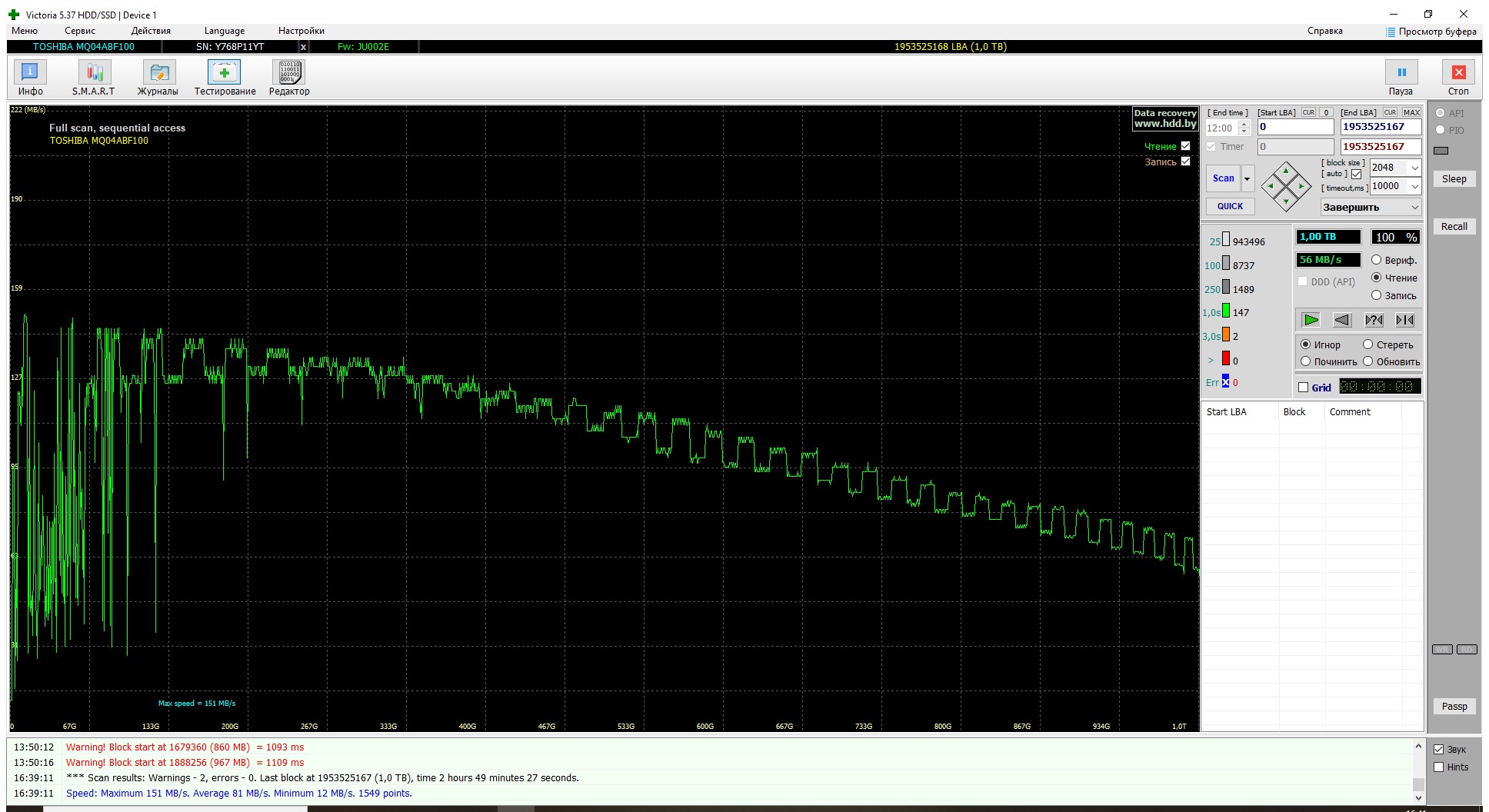
Task: Click the Scan button
Action: click(1223, 178)
